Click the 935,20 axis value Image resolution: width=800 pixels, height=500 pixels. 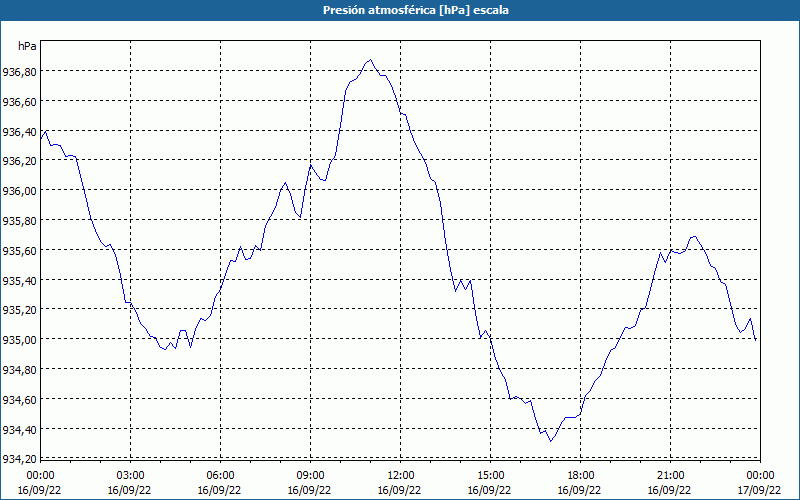click(19, 311)
